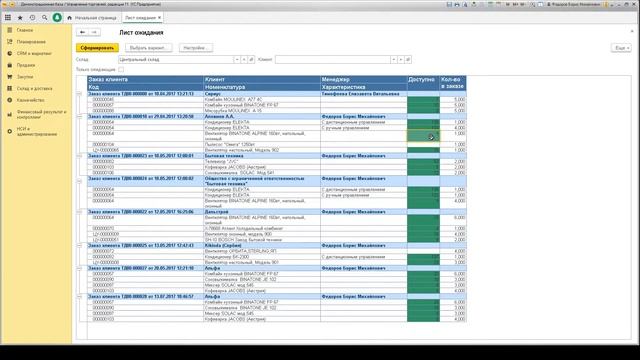Open the Еще dropdown menu
The image size is (640, 360).
pos(621,48)
